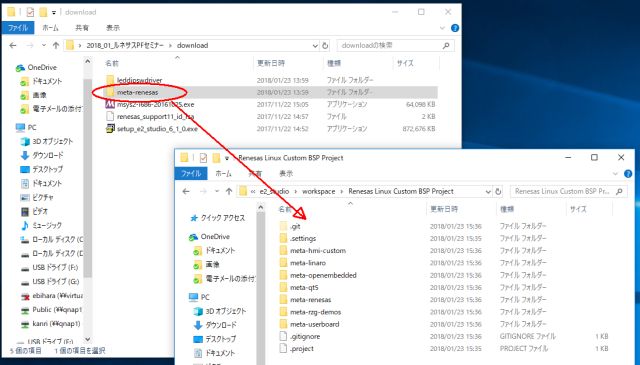Screen dimensions: 640x365
Task: Open recent locations dropdown in BSP window
Action: 217,191
